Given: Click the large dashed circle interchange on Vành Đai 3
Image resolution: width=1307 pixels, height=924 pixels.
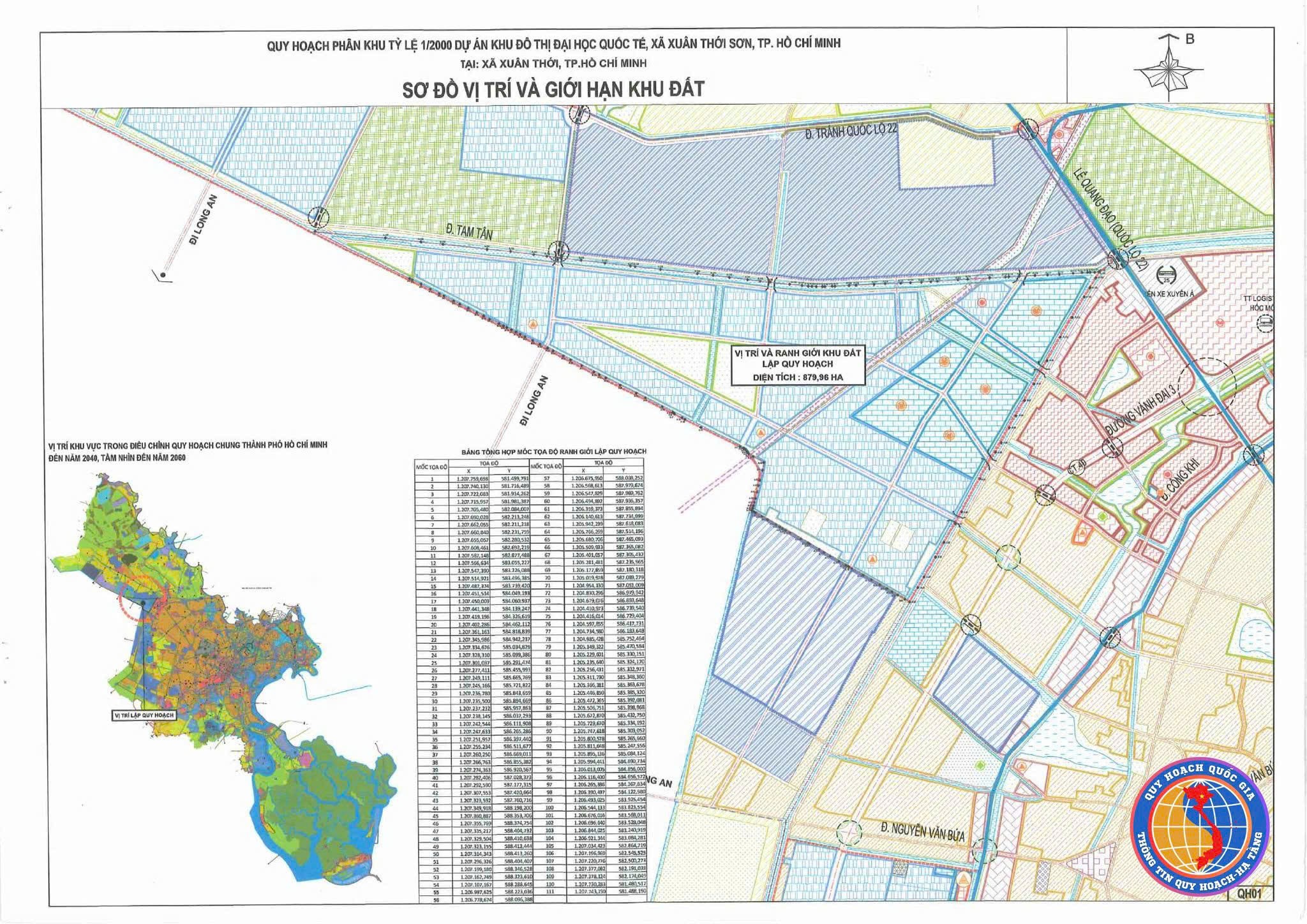Looking at the screenshot, I should (x=1208, y=386).
